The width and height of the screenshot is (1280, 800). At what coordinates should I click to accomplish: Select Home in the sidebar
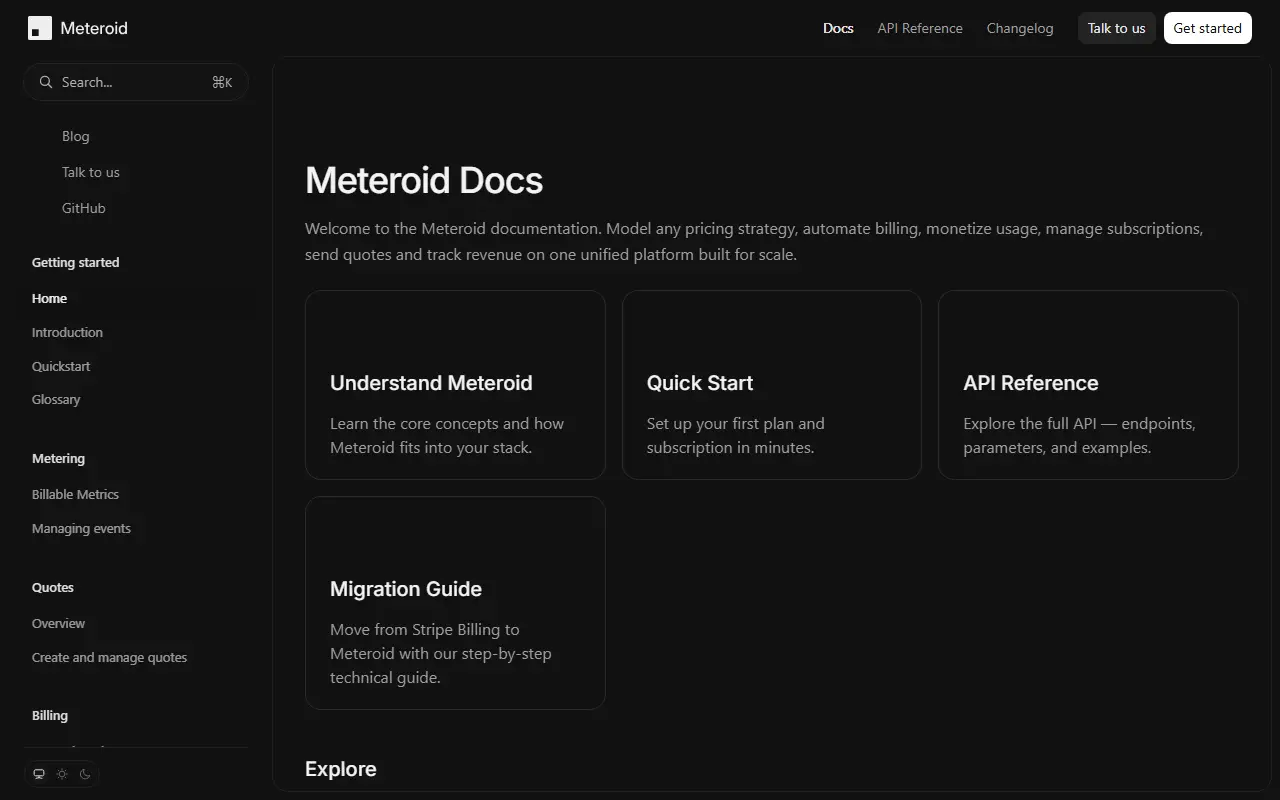[x=49, y=298]
